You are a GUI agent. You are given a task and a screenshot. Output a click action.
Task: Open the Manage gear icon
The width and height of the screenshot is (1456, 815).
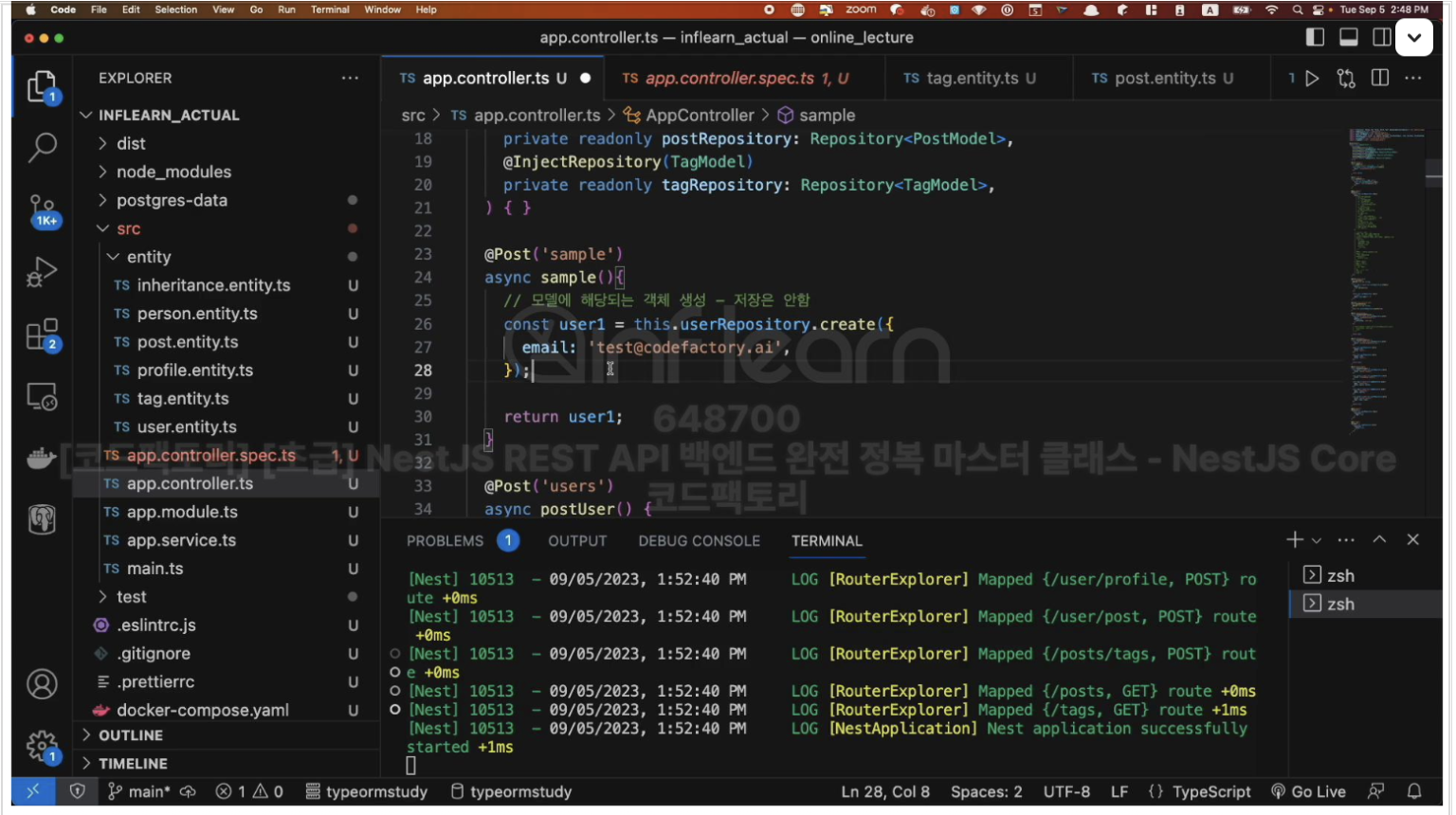pos(42,747)
